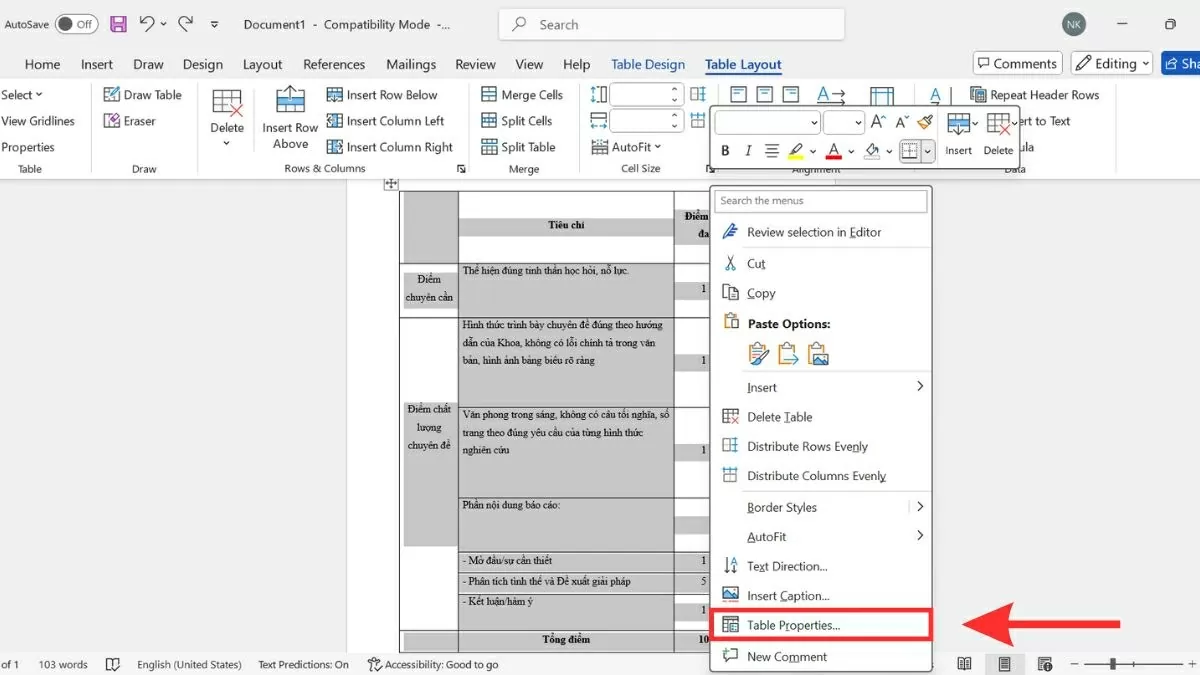Select the Eraser tool

tap(130, 121)
